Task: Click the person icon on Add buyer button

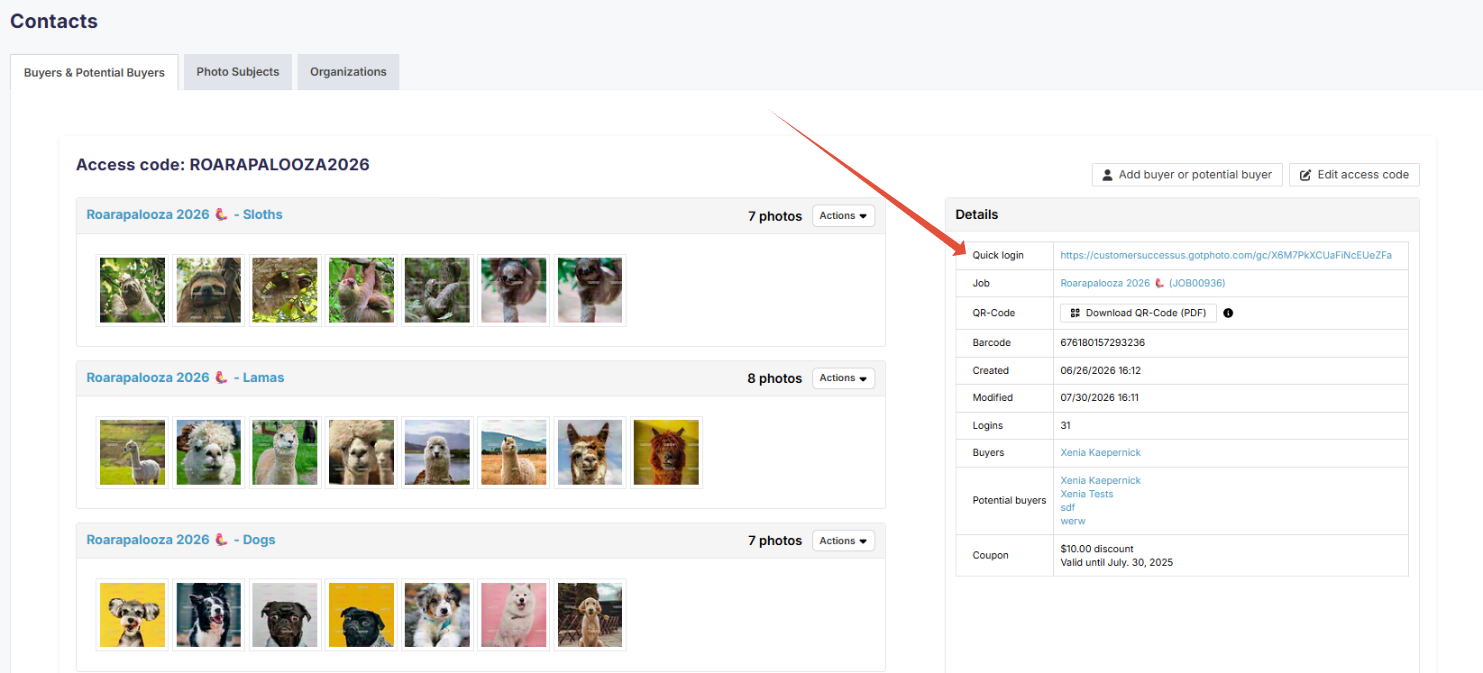Action: (1107, 175)
